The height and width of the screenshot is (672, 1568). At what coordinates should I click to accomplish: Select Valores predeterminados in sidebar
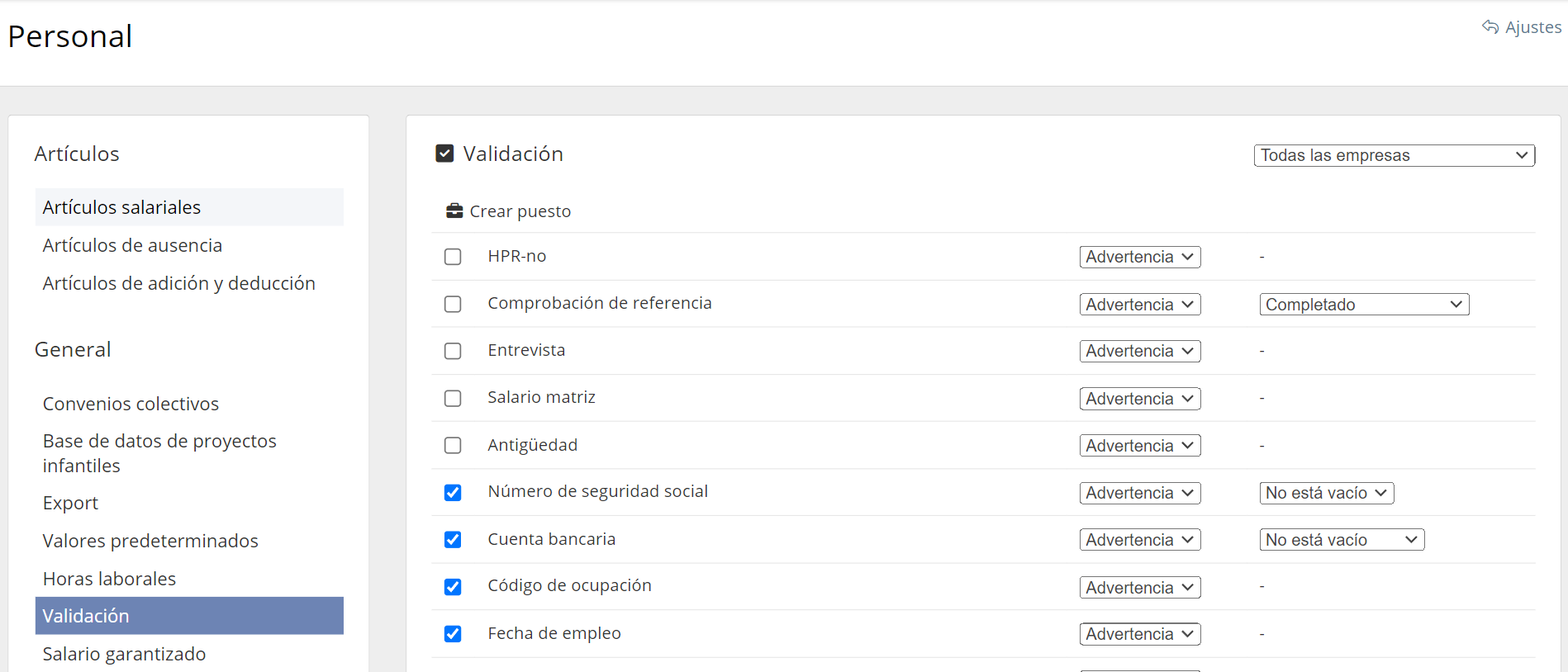150,541
